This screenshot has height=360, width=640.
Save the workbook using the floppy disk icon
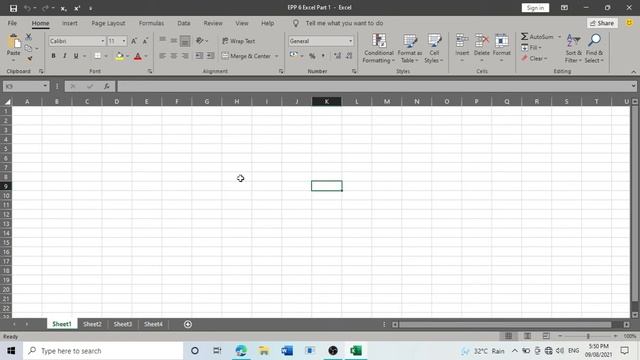point(13,8)
